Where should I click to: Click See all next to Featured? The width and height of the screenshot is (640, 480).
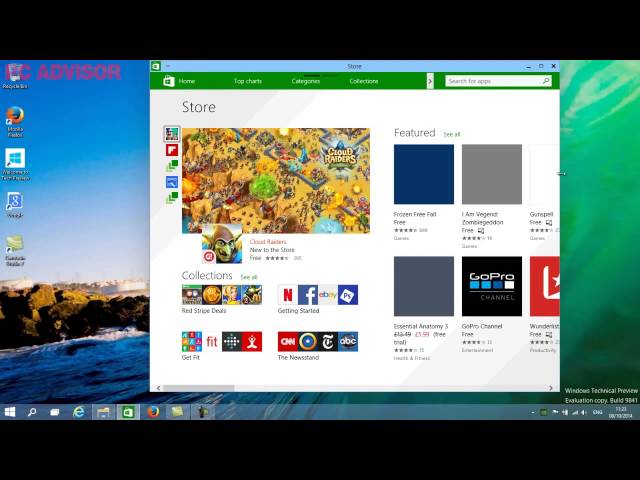pyautogui.click(x=452, y=134)
